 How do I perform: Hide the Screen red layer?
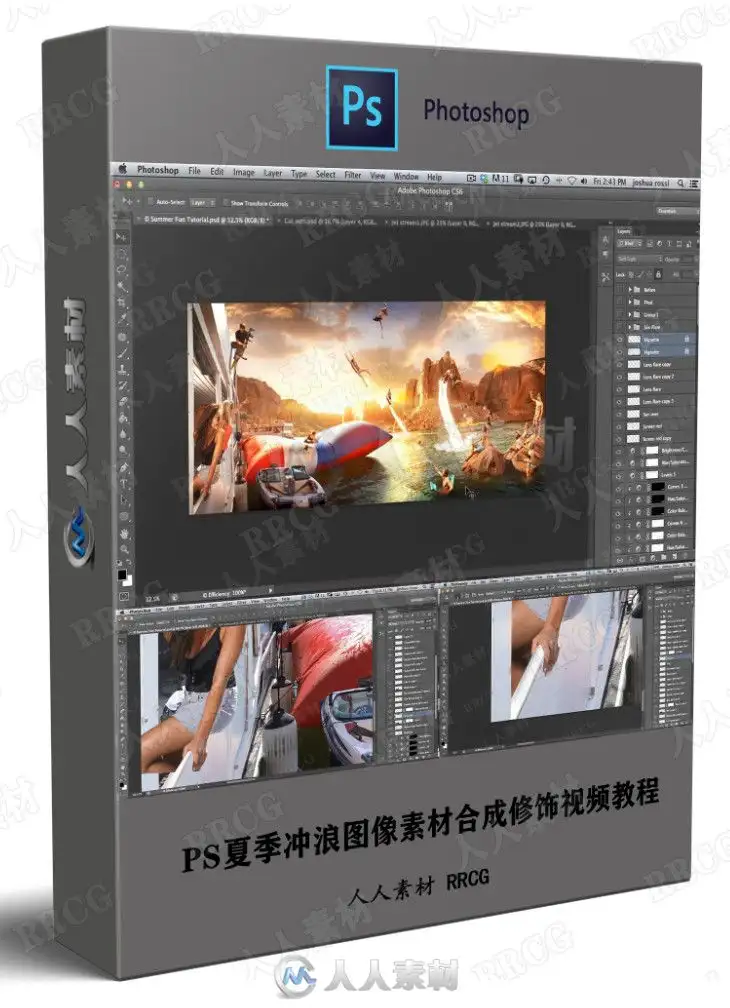619,426
